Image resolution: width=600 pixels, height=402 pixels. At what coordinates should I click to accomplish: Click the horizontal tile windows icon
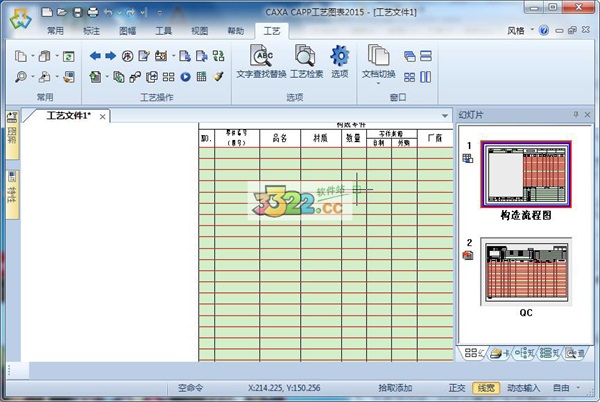[426, 56]
